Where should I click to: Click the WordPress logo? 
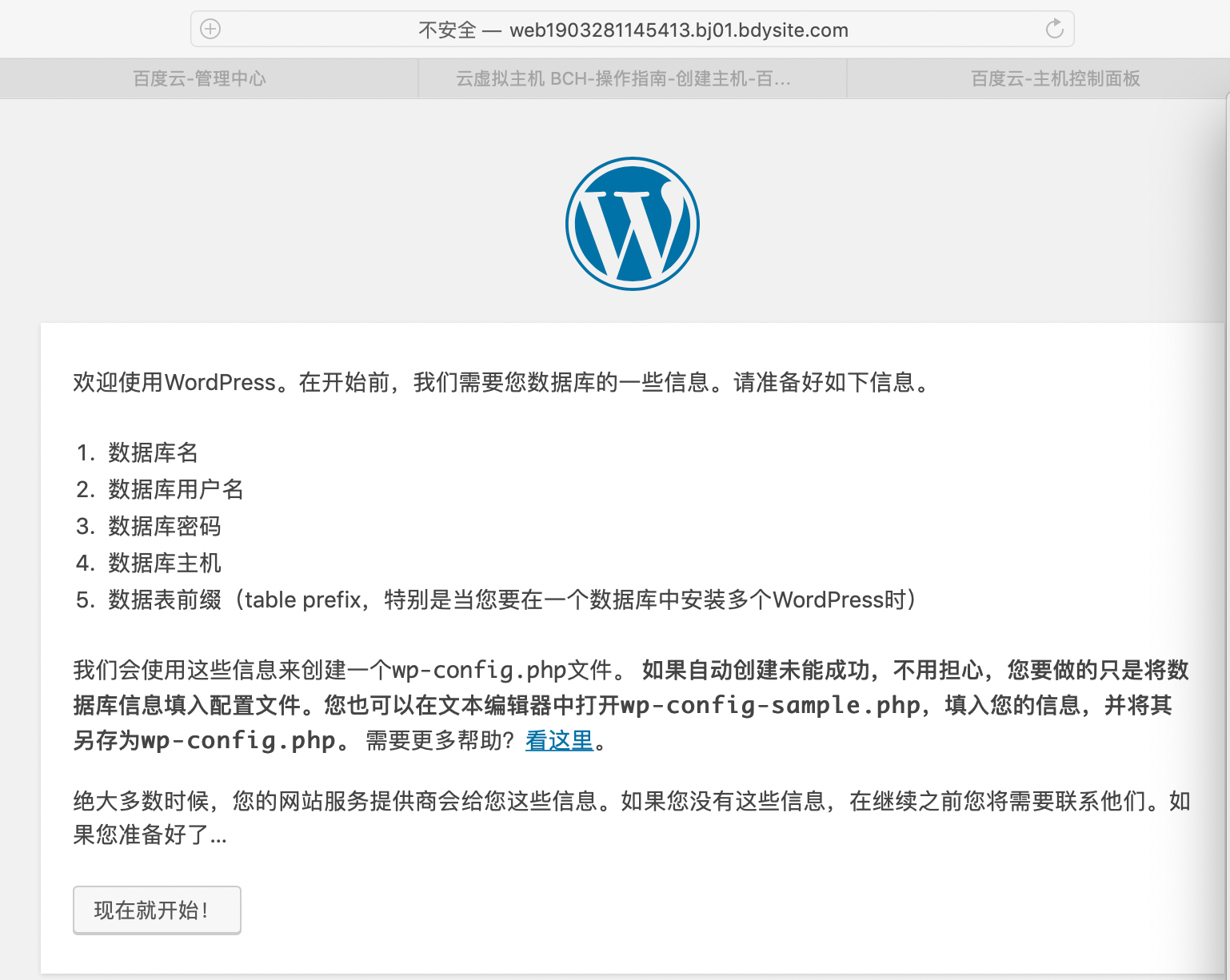point(633,224)
